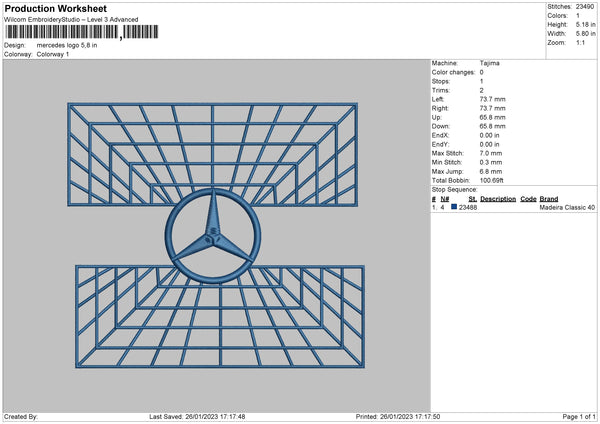Click the Max Jump value 6.8 mm

tap(491, 172)
